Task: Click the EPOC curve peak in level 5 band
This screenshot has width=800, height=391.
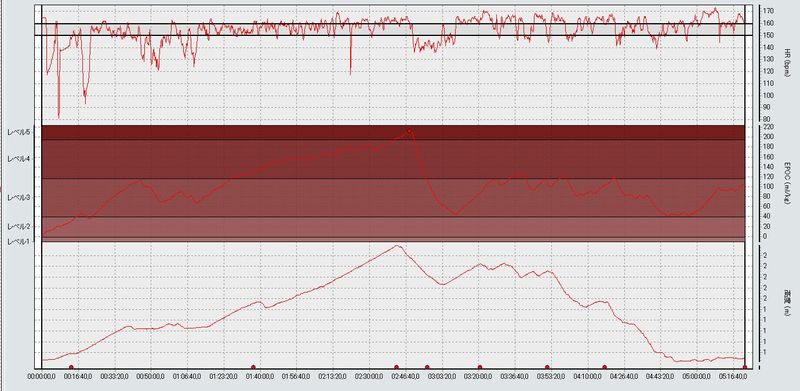Action: tap(409, 131)
